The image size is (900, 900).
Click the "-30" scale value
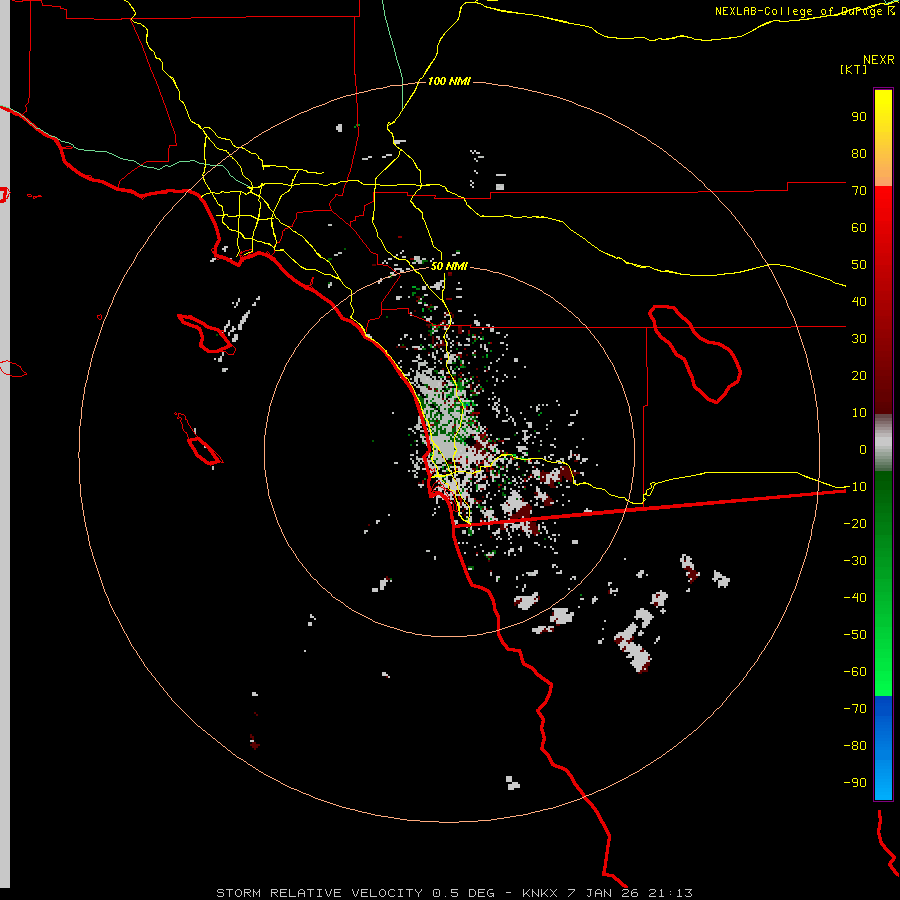pos(855,561)
